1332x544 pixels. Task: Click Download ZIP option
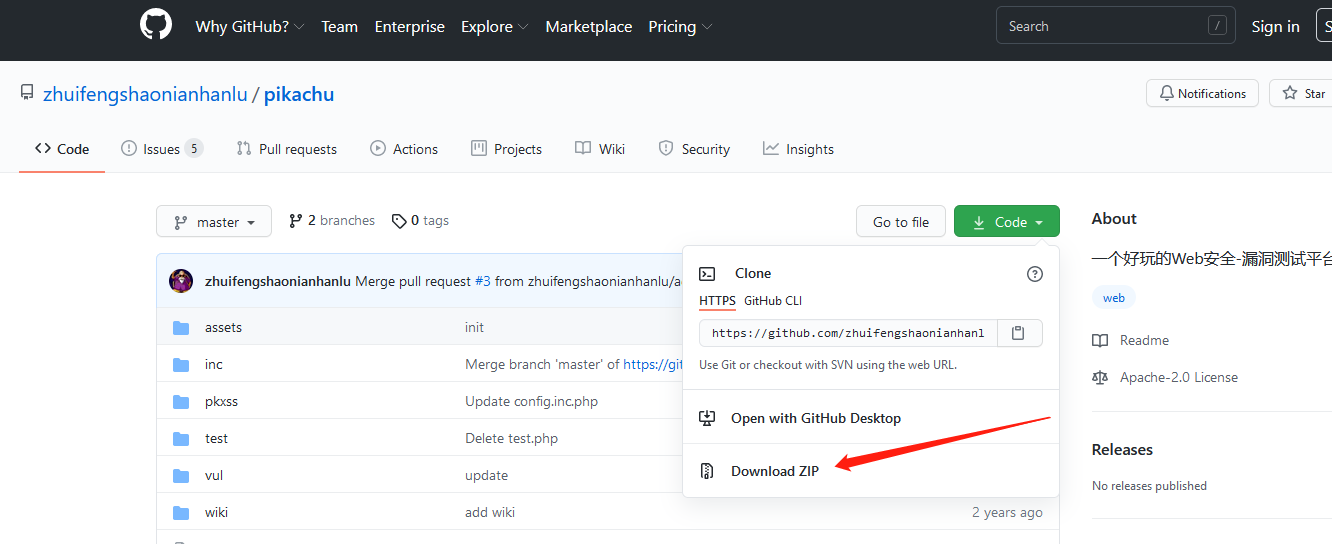point(774,471)
